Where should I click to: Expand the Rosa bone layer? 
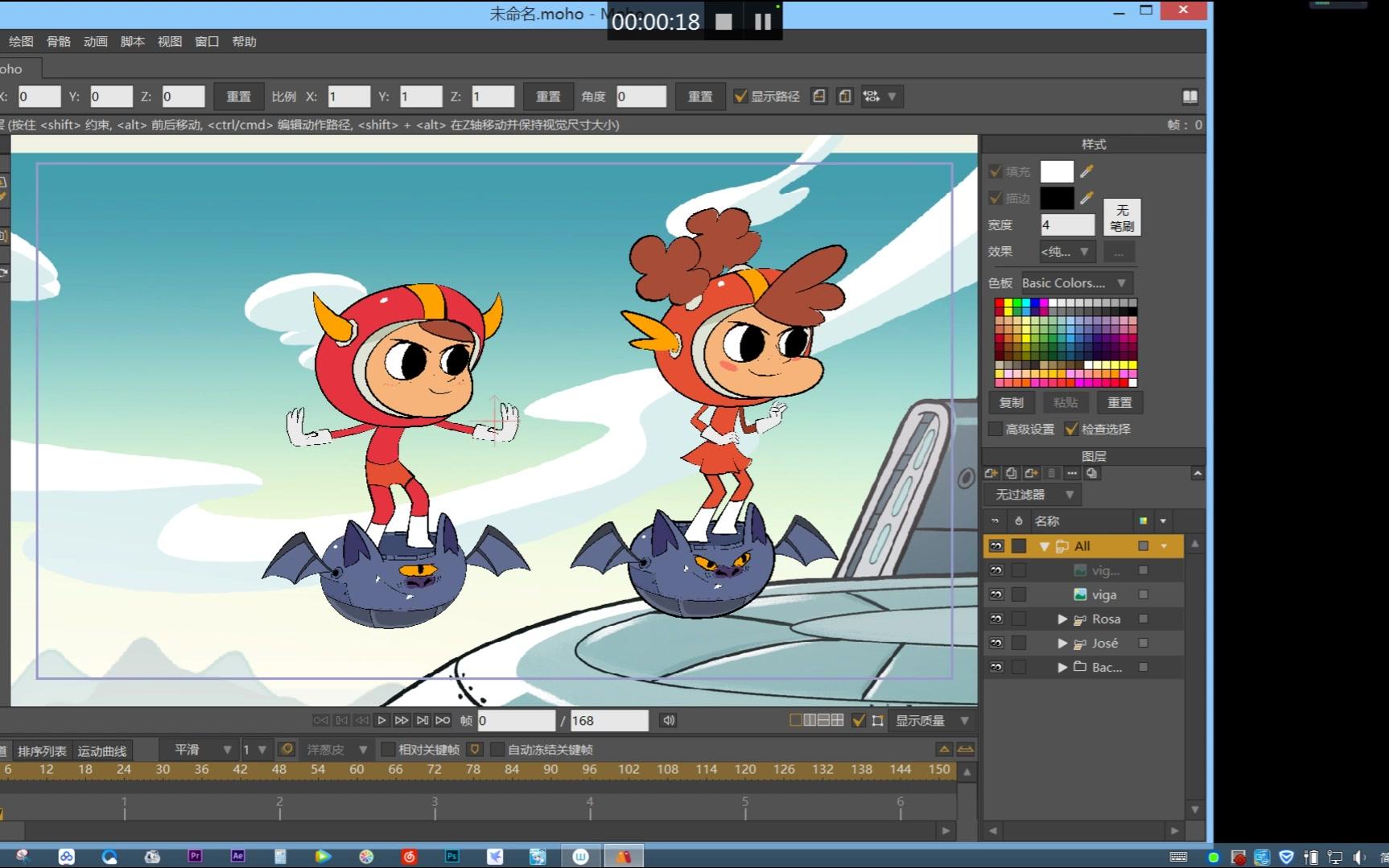(x=1062, y=619)
